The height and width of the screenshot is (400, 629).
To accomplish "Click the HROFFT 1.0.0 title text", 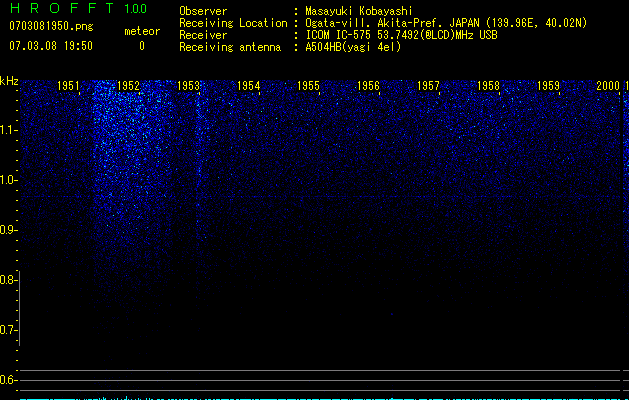I will tap(79, 8).
